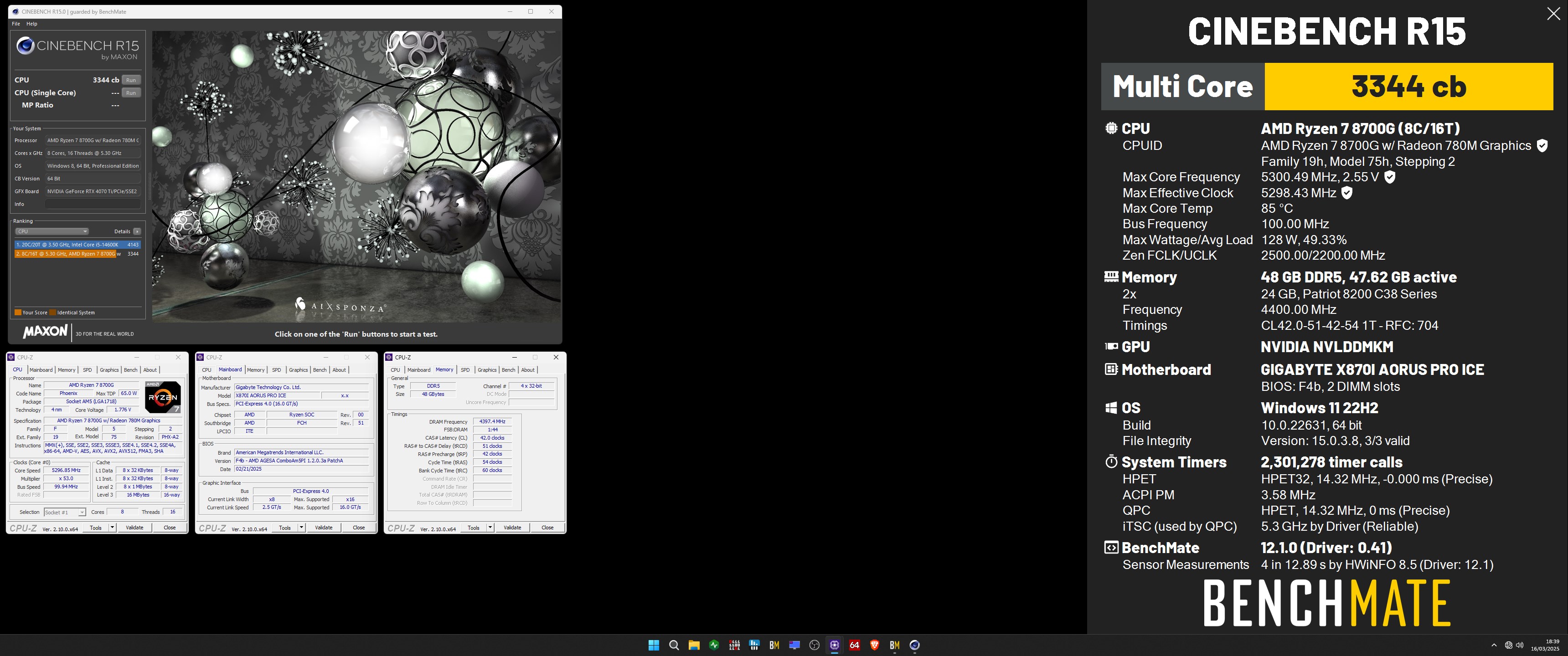Open the Windows Start menu
This screenshot has width=1568, height=656.
pos(654,645)
